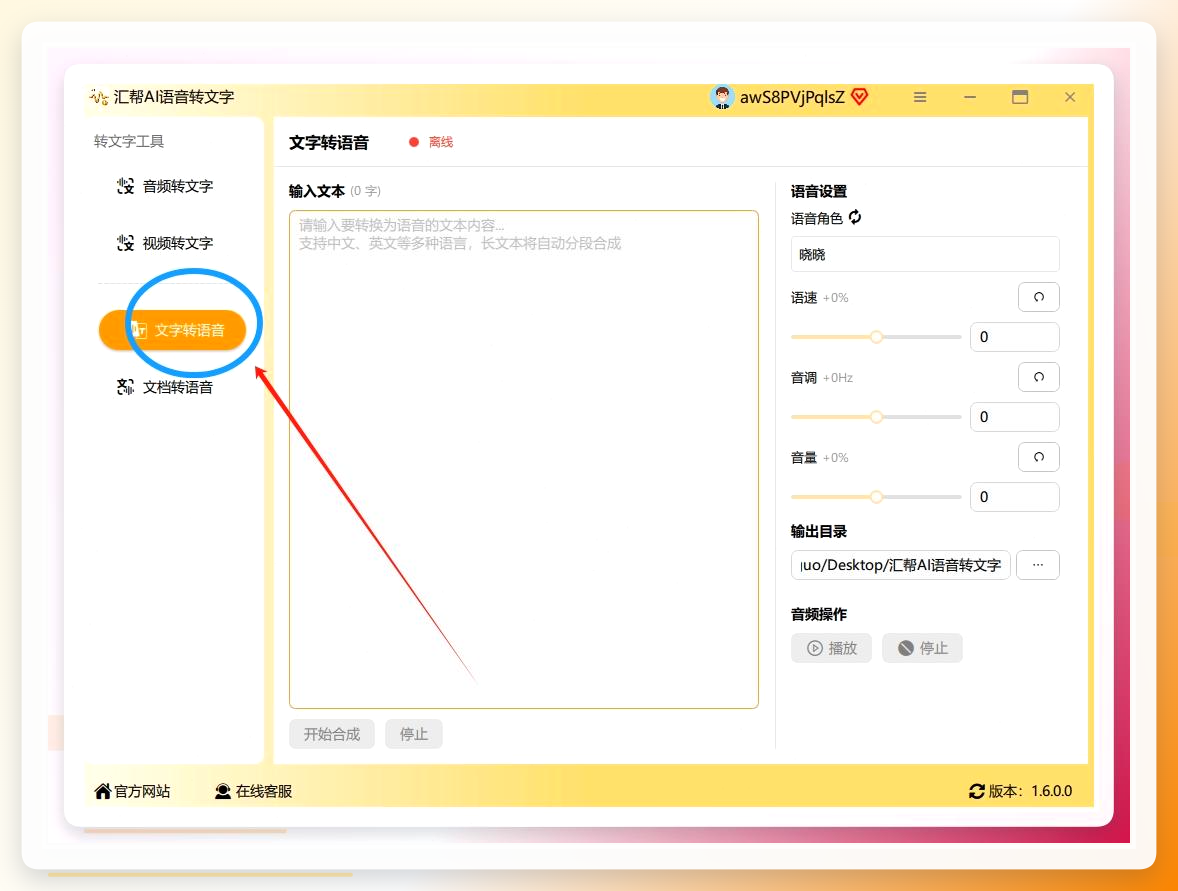The width and height of the screenshot is (1178, 891).
Task: Reset the 音调 value
Action: (x=1039, y=377)
